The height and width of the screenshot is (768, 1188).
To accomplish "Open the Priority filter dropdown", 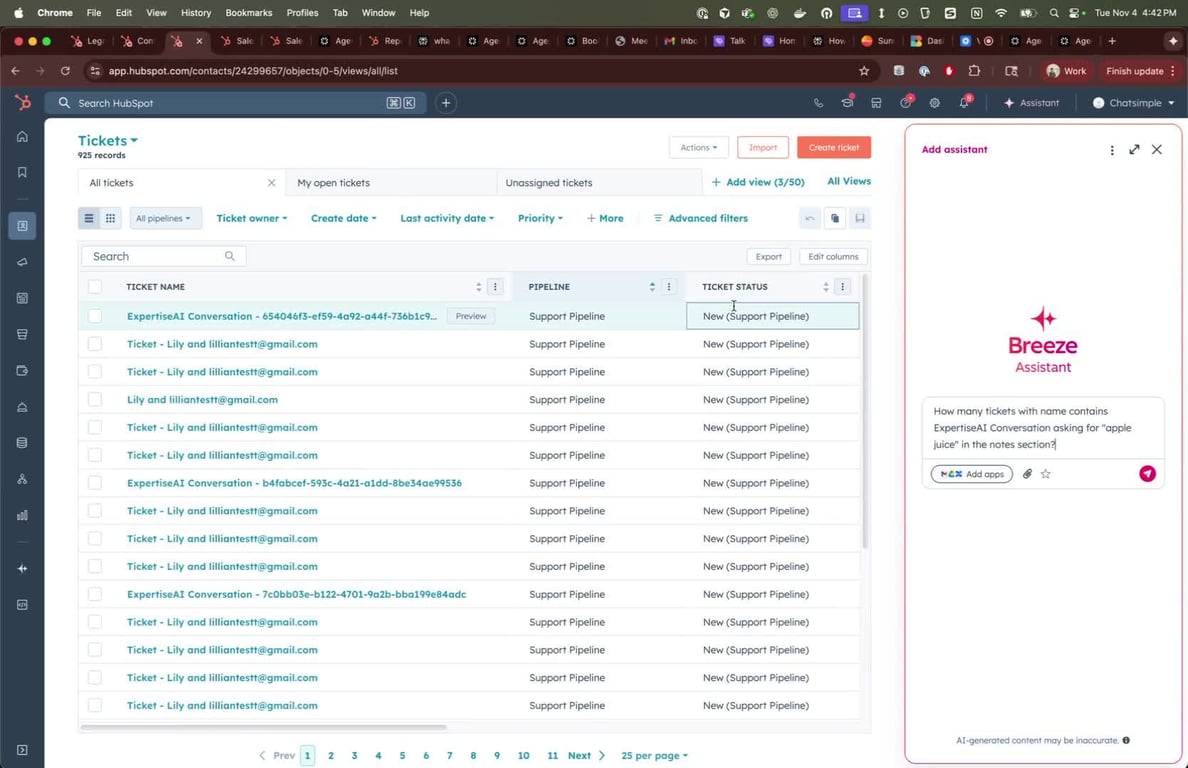I will pyautogui.click(x=540, y=218).
